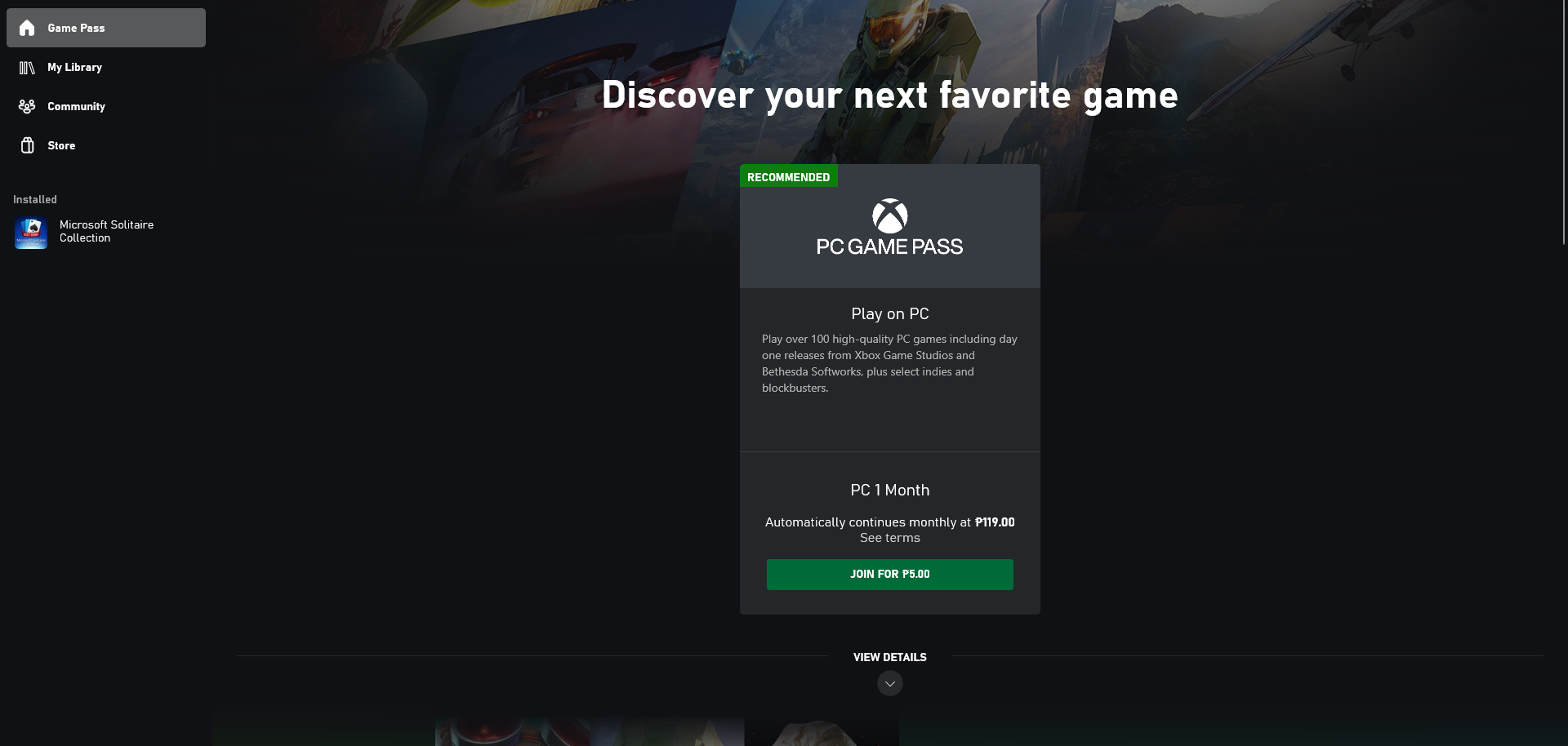
Task: Click the Microsoft Solitaire Collection game icon
Action: (x=31, y=233)
